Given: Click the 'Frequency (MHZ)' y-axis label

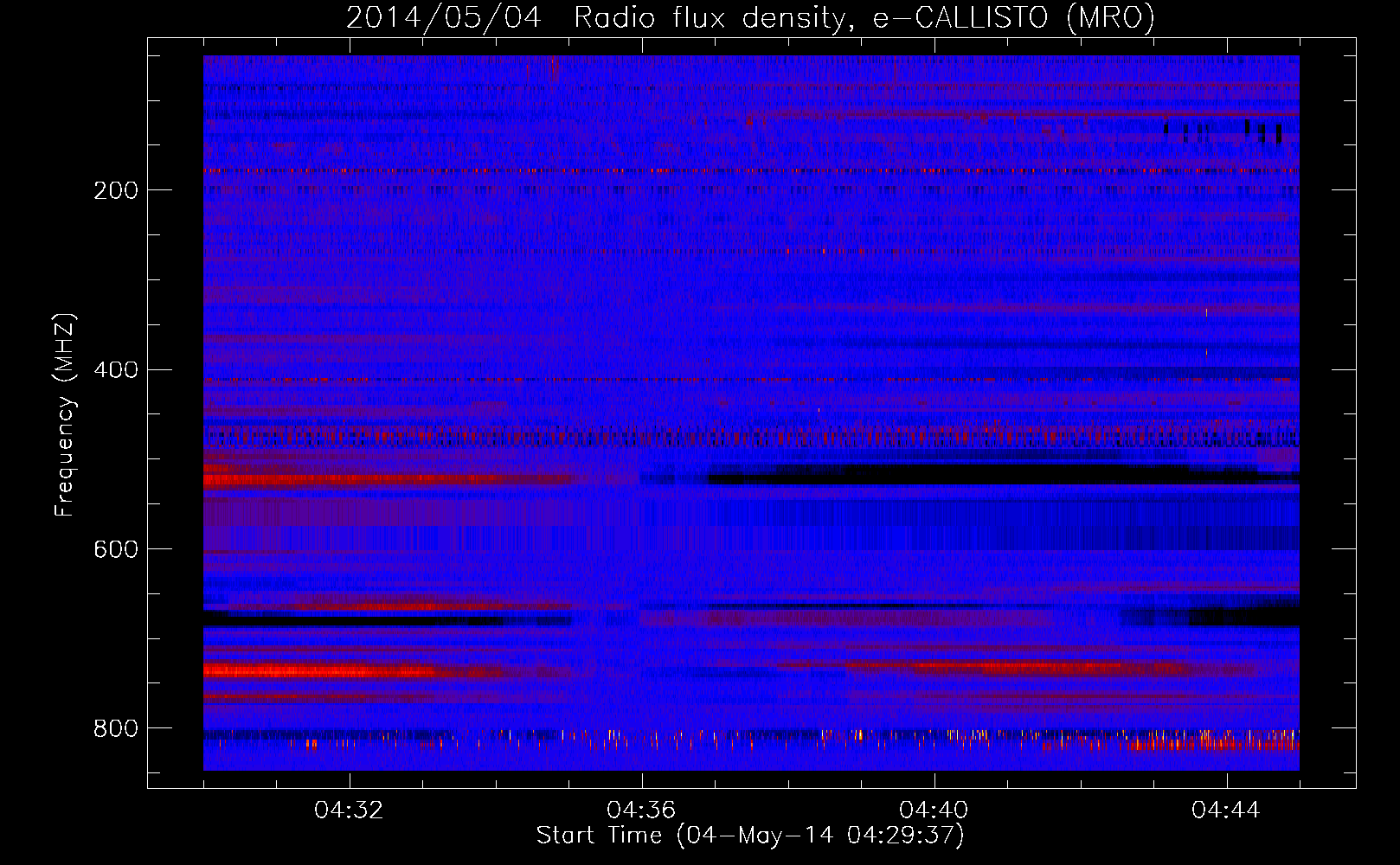Looking at the screenshot, I should (65, 415).
